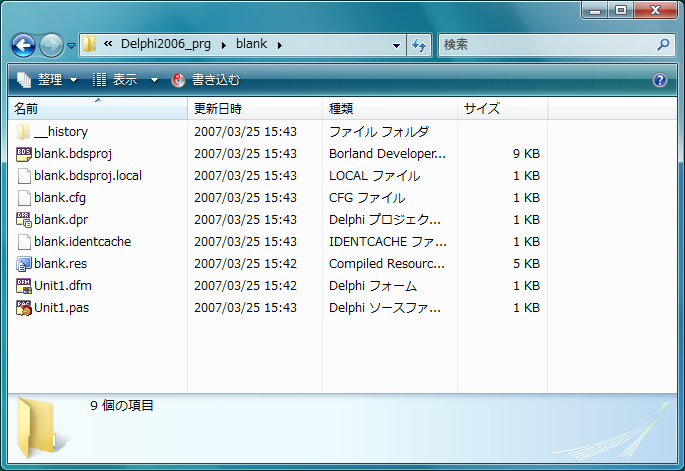Click the 9 個の項目 item count text
This screenshot has height=471, width=685.
(x=122, y=405)
